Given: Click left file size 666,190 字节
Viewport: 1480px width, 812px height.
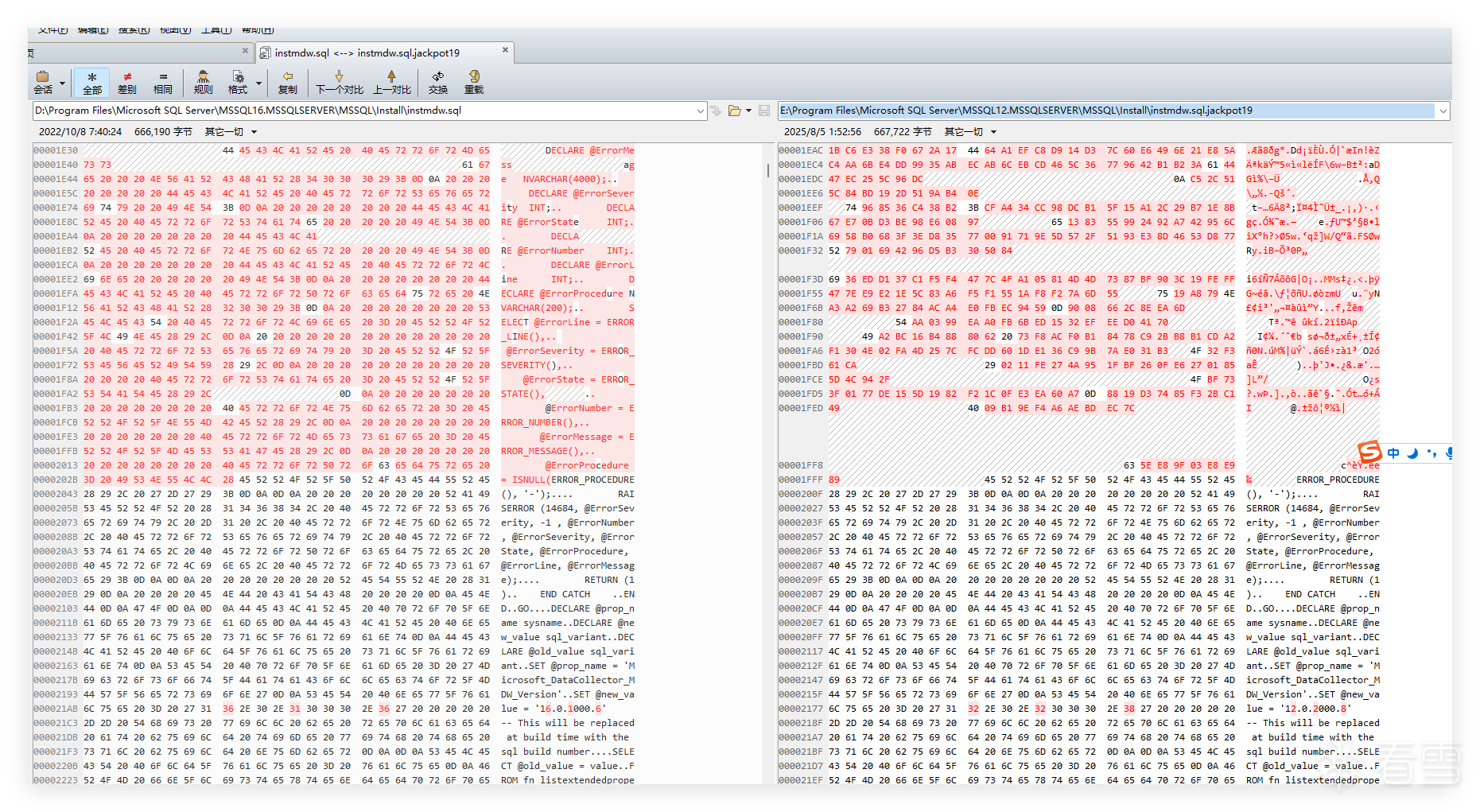Looking at the screenshot, I should pyautogui.click(x=163, y=132).
